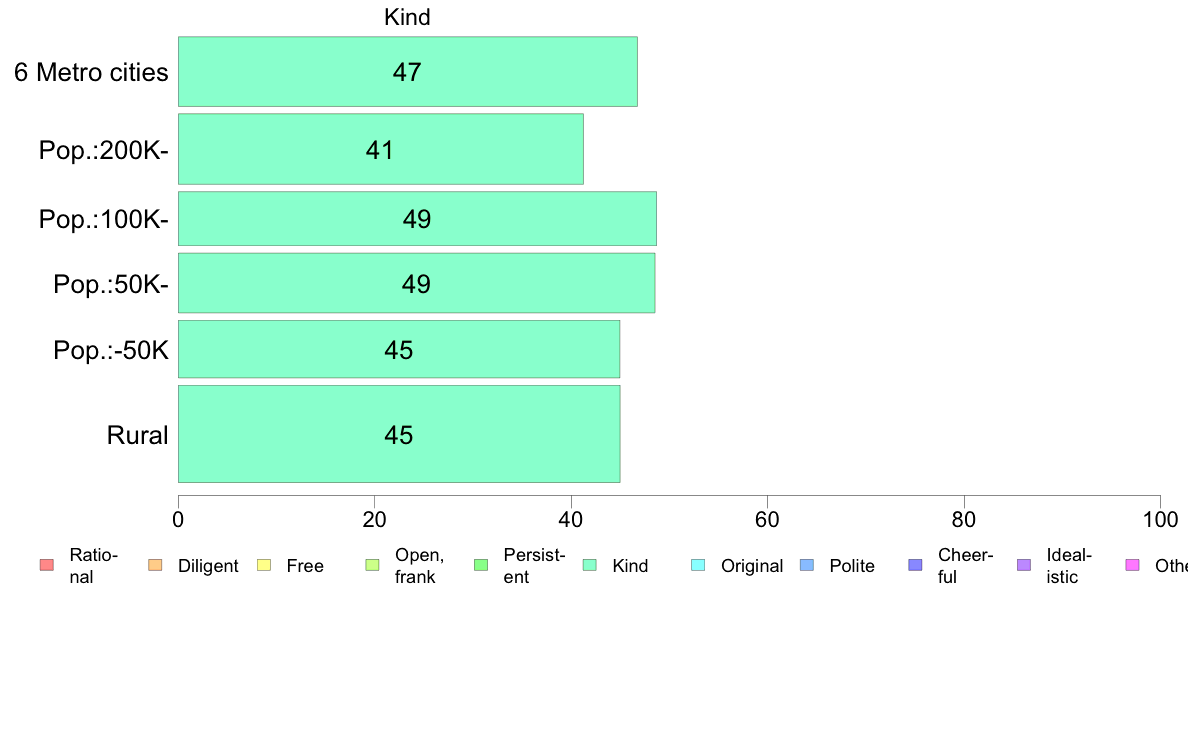Screen dimensions: 1188x736
Task: Click the Kind legend color swatch
Action: 589,565
